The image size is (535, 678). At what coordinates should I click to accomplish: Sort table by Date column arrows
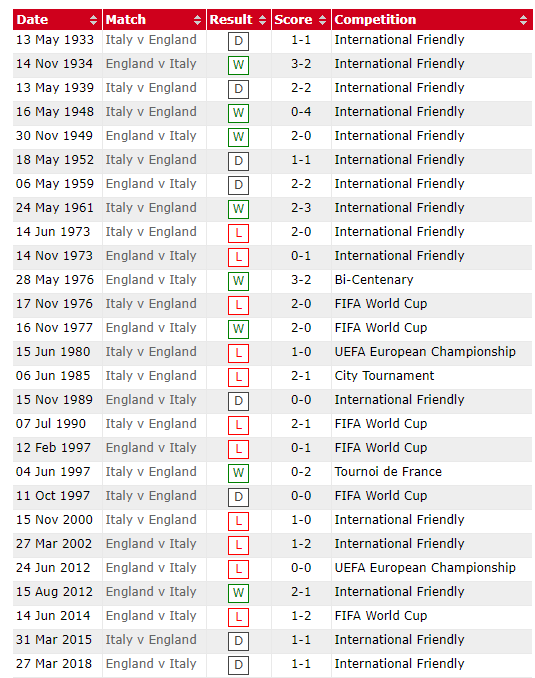pyautogui.click(x=93, y=20)
